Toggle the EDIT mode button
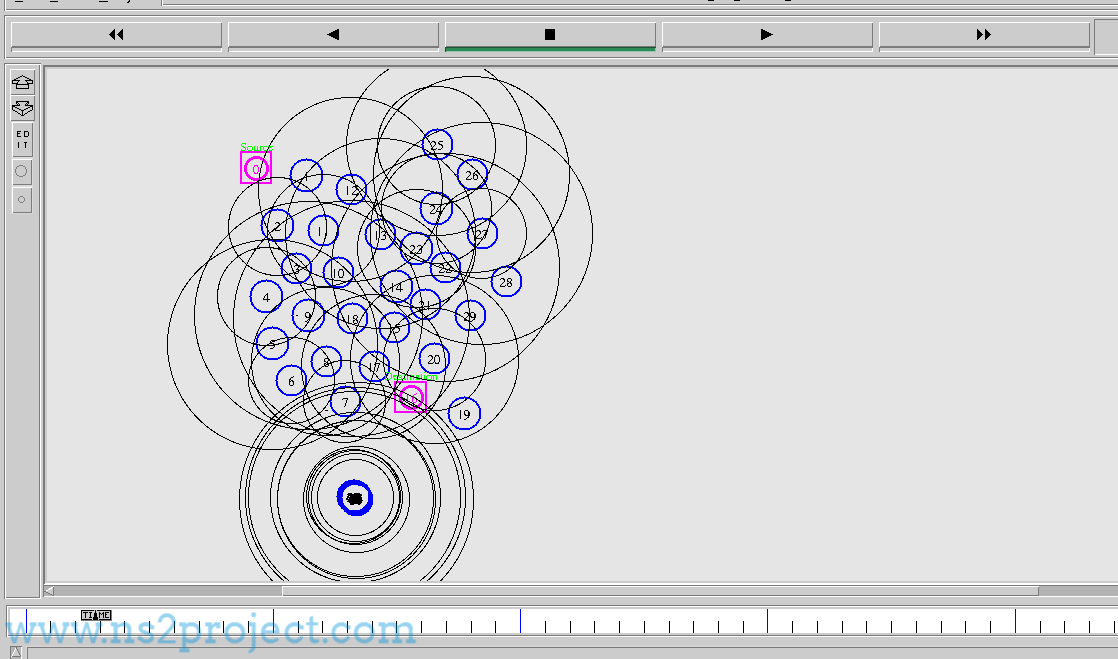 (x=22, y=140)
